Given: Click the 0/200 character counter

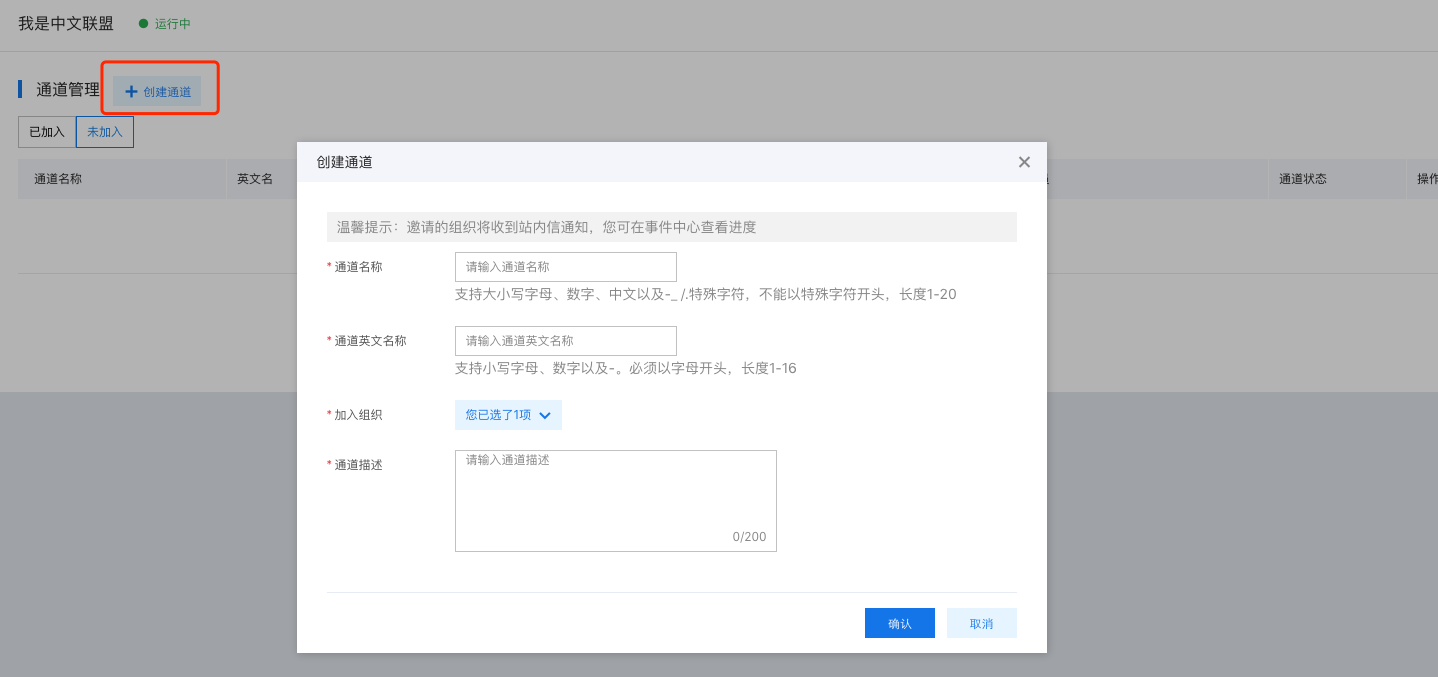Looking at the screenshot, I should coord(750,537).
